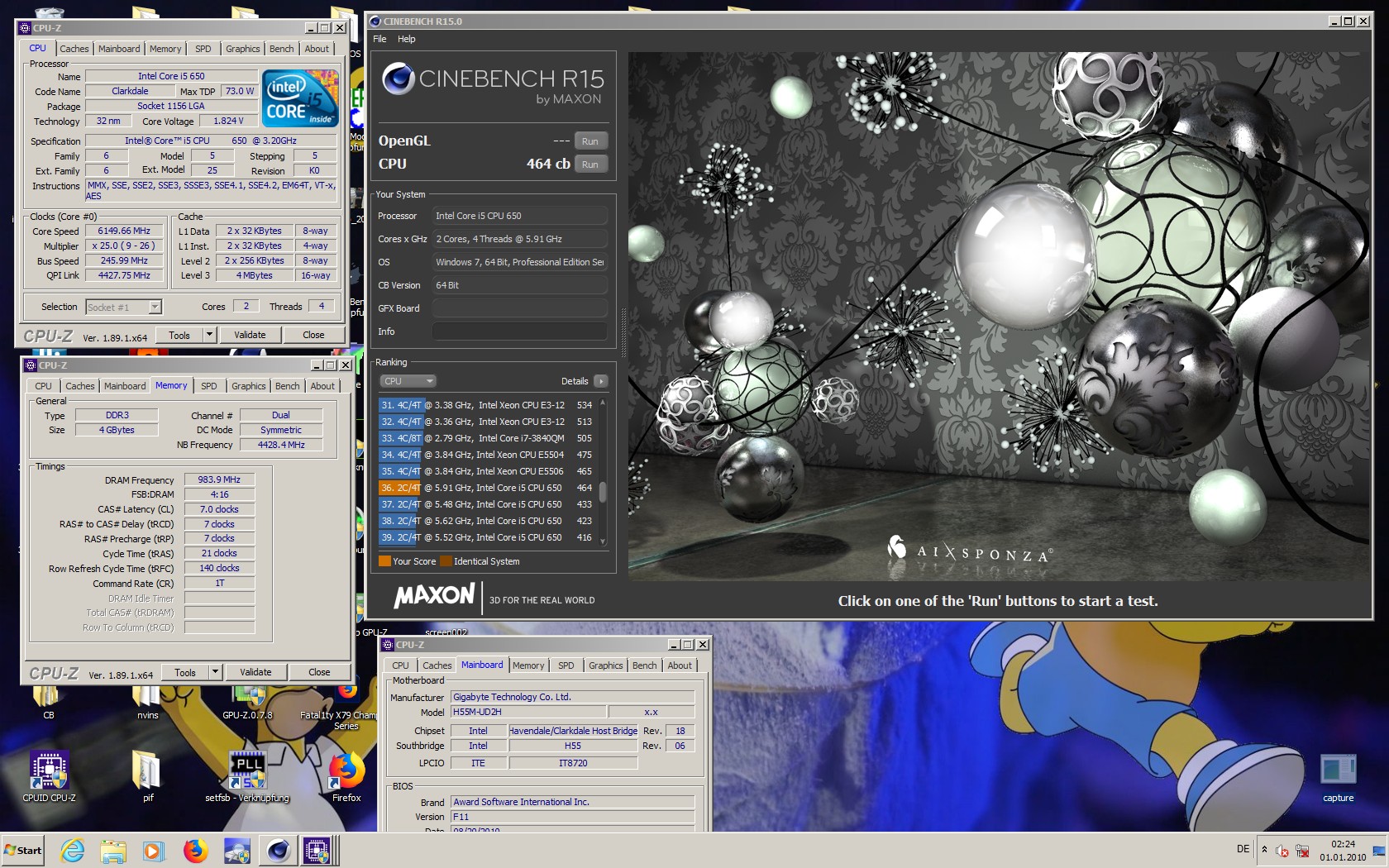Open the pif folder on desktop
The width and height of the screenshot is (1389, 868).
148,777
